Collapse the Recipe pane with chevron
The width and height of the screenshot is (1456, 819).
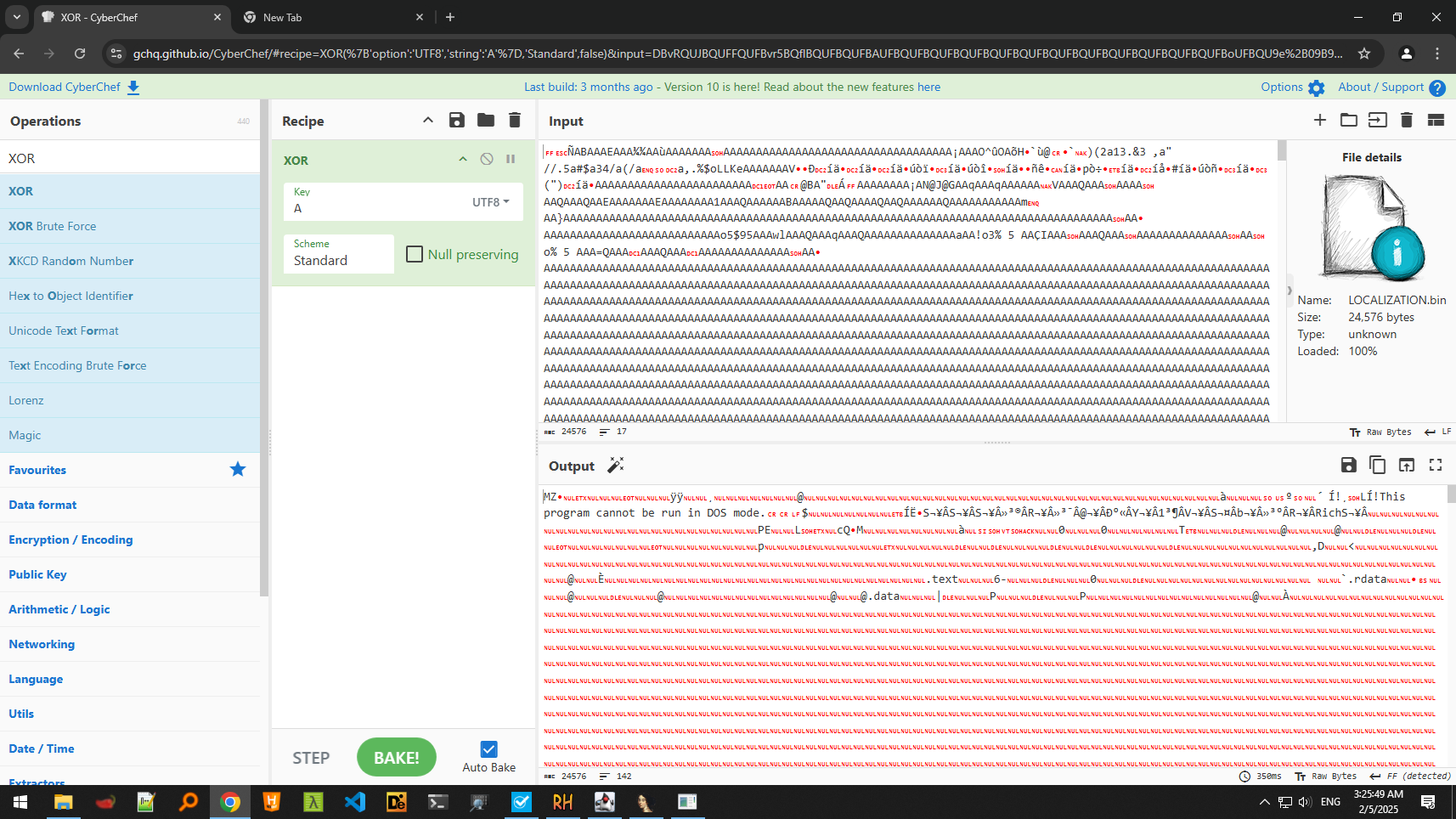[428, 121]
